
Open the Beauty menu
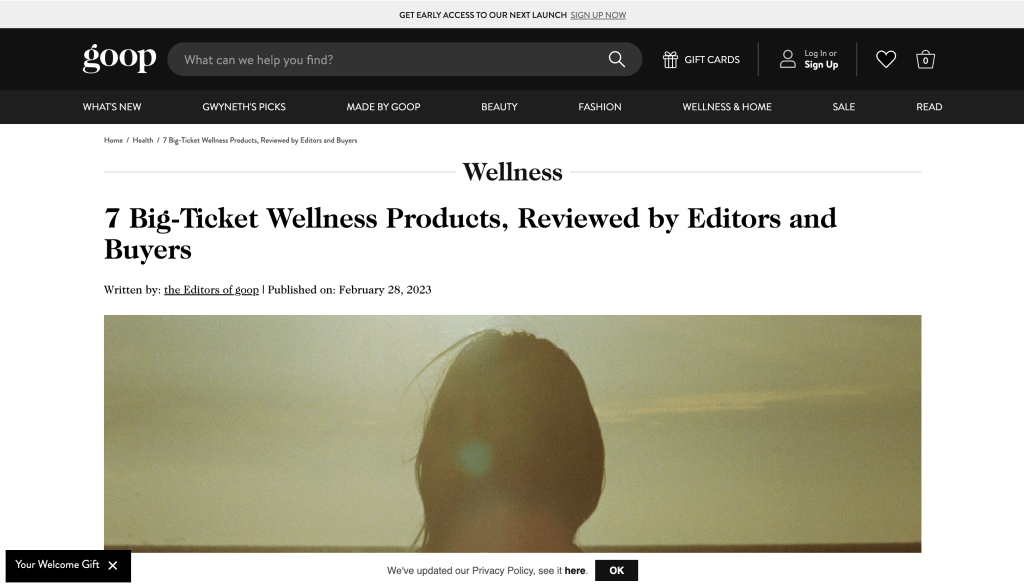tap(499, 107)
